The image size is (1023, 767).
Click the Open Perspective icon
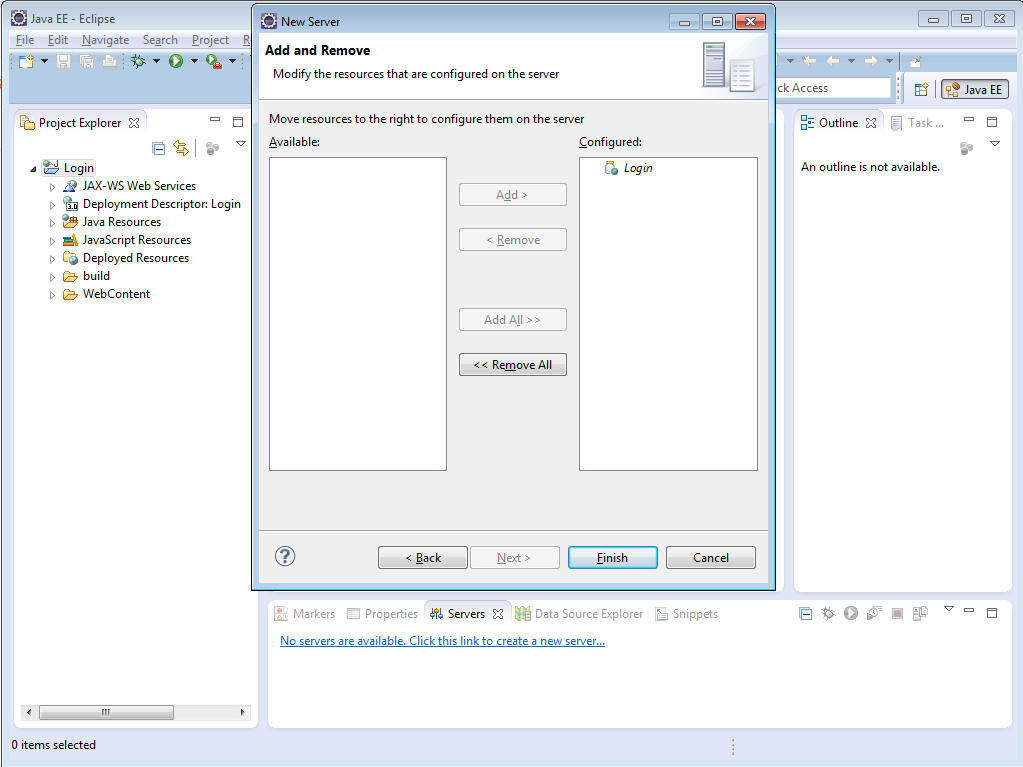point(921,89)
